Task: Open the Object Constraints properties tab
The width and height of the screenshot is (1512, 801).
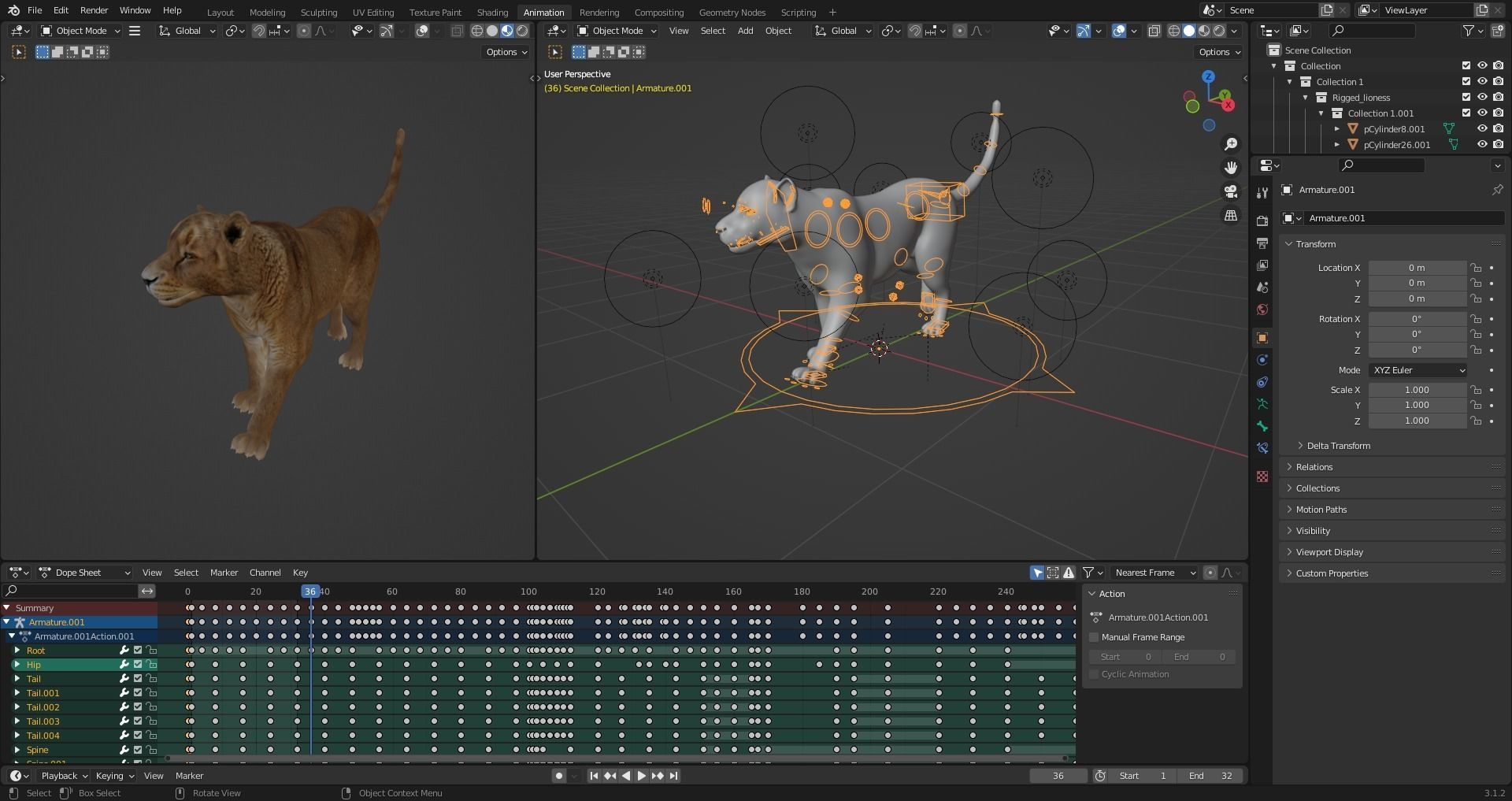Action: point(1262,382)
